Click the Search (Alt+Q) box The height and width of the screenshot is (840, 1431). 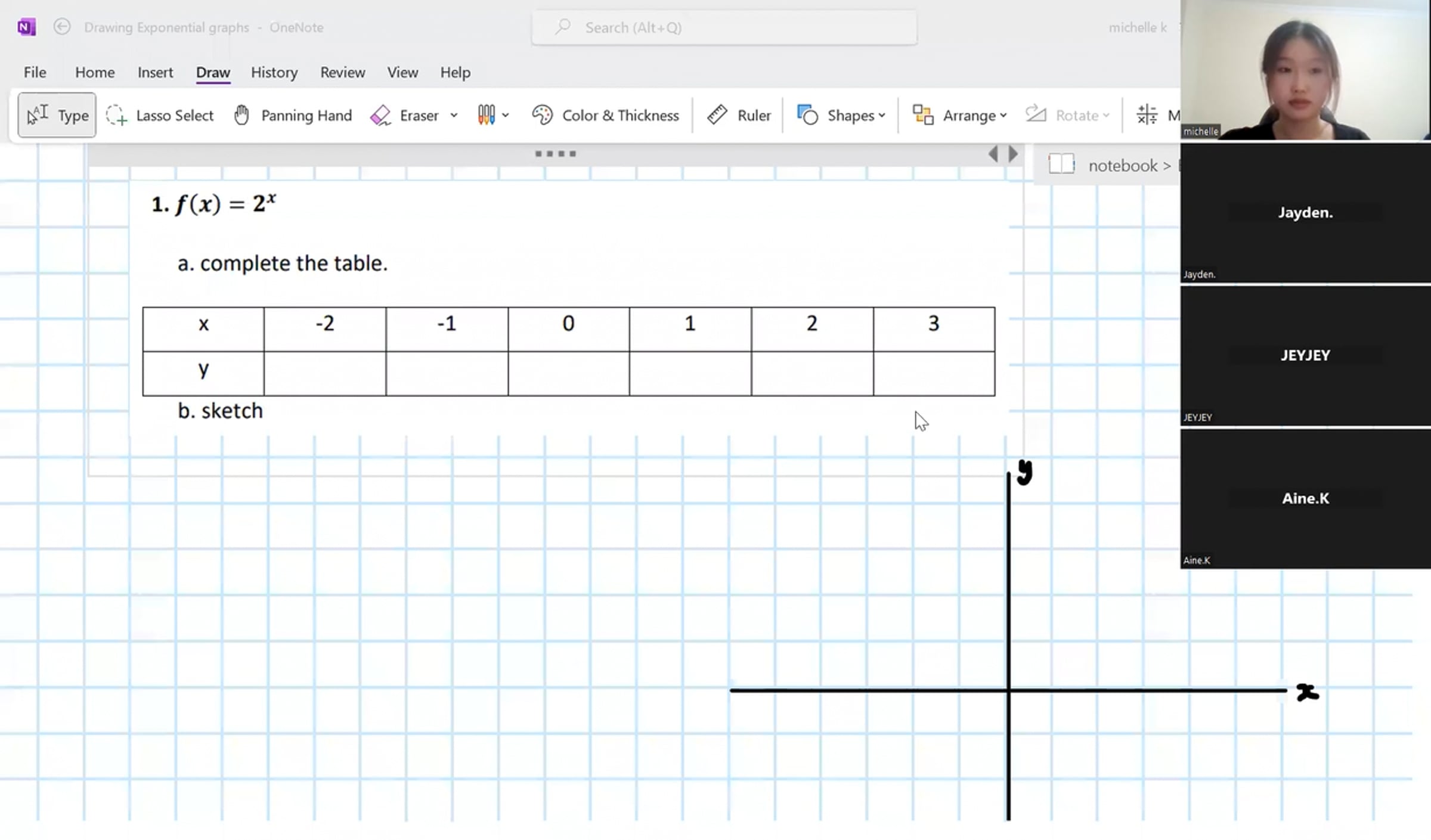pyautogui.click(x=724, y=27)
